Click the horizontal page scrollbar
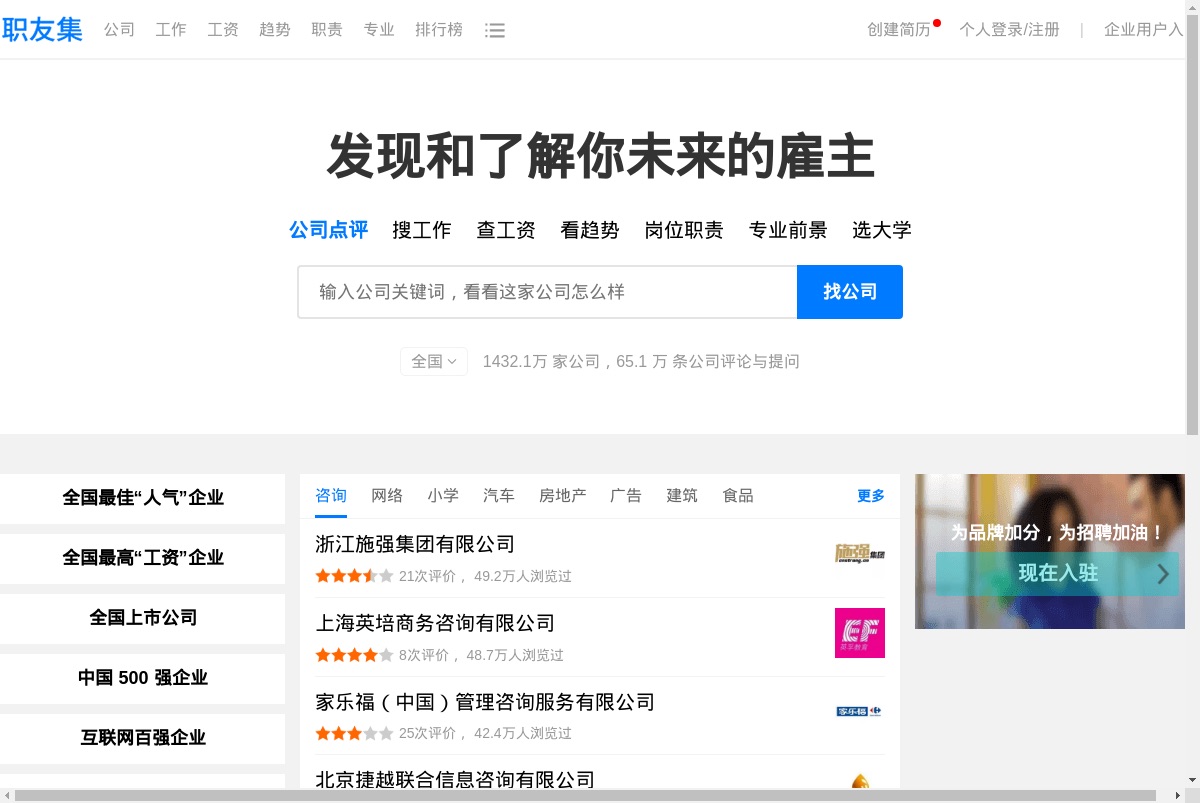 (586, 796)
